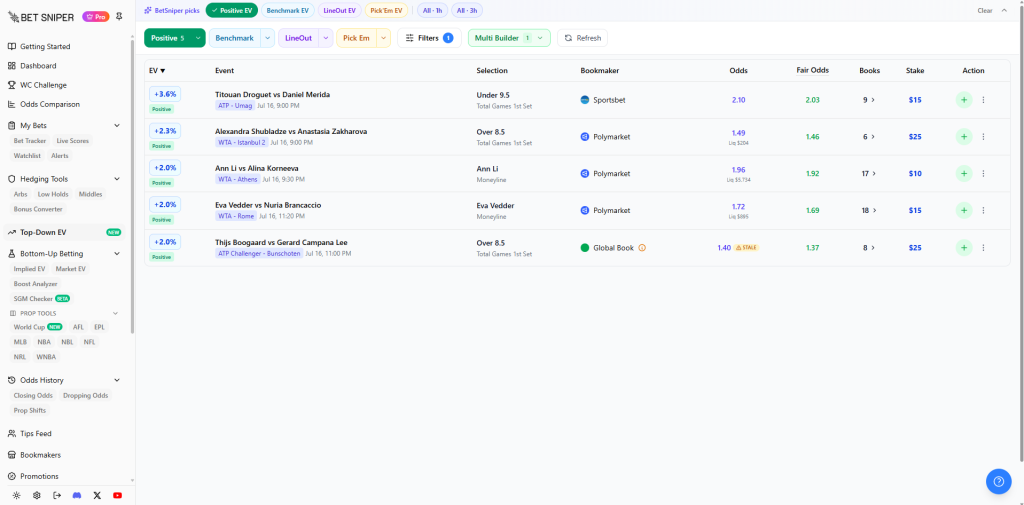
Task: Click the STALE warning badge on the 1.40 odds
Action: click(746, 248)
